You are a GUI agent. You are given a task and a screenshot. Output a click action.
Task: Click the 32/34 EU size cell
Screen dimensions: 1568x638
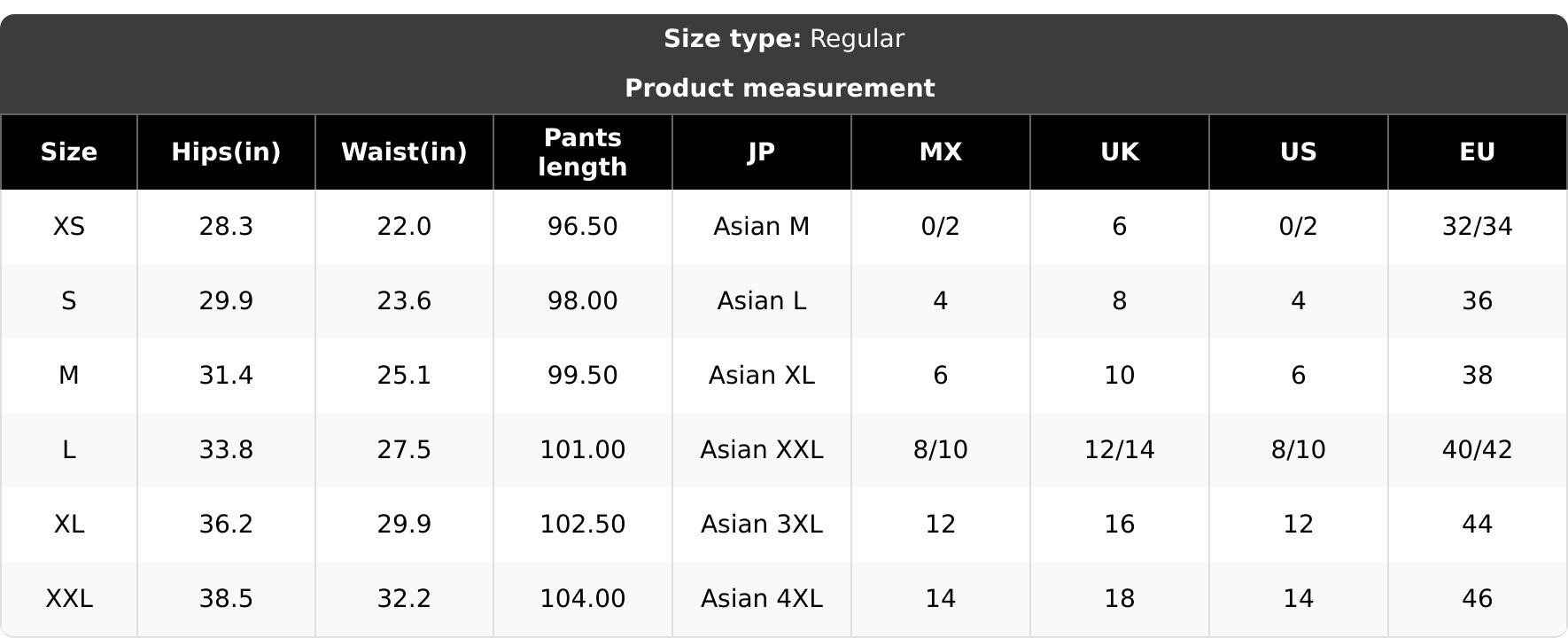tap(1477, 227)
